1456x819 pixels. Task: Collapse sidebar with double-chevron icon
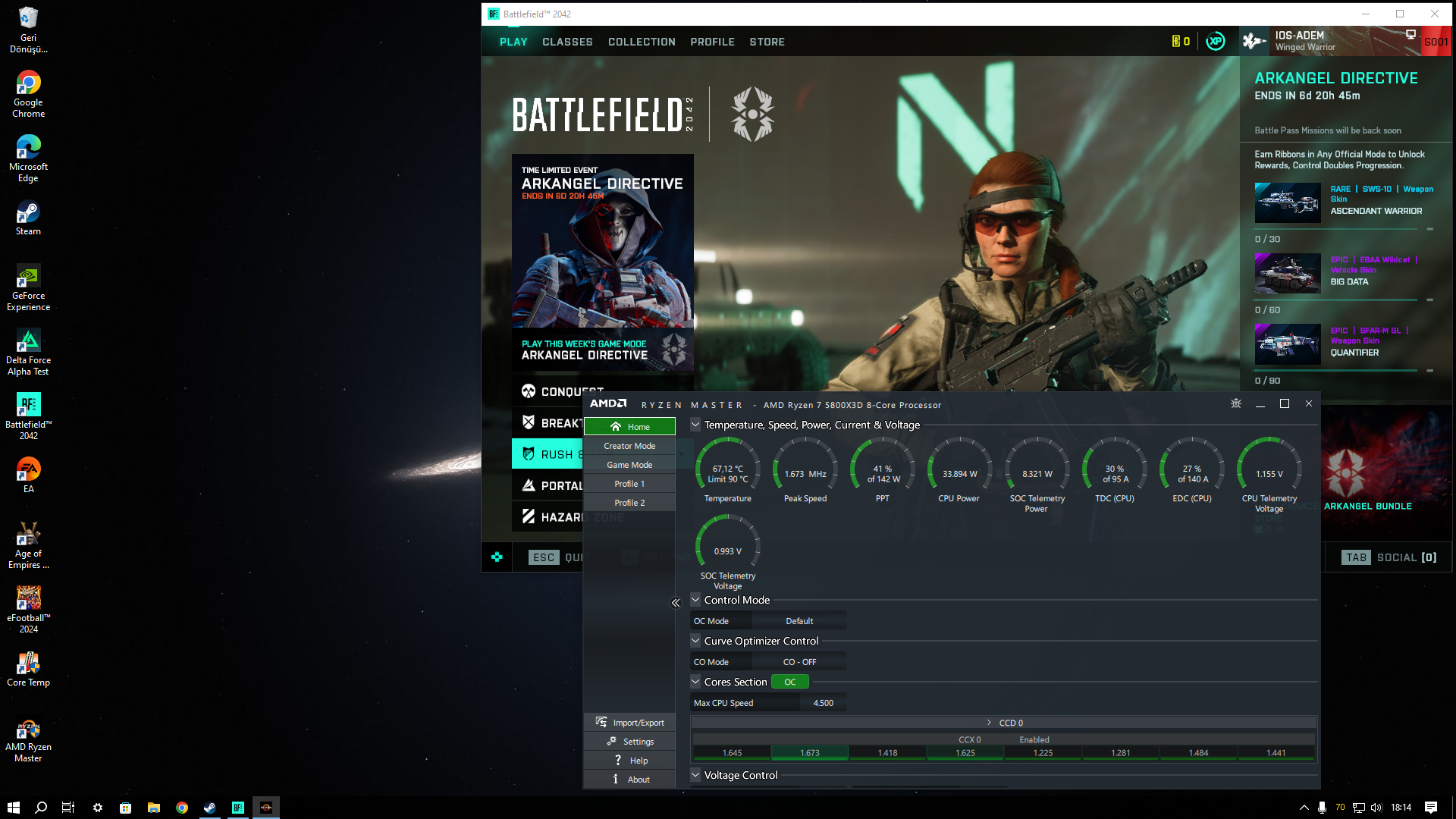pos(676,603)
